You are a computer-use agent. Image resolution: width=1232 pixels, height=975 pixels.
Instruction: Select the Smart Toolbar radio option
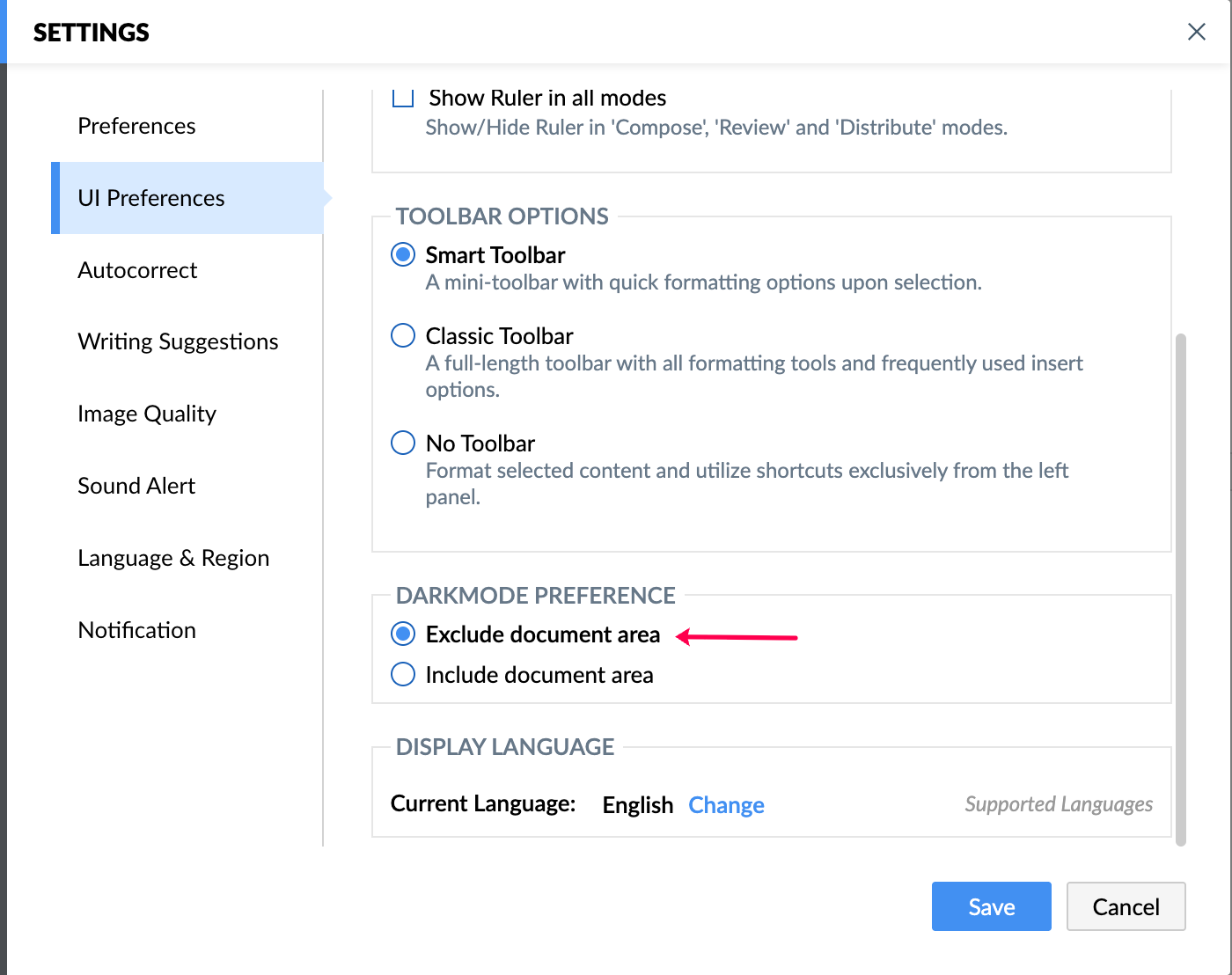click(403, 255)
